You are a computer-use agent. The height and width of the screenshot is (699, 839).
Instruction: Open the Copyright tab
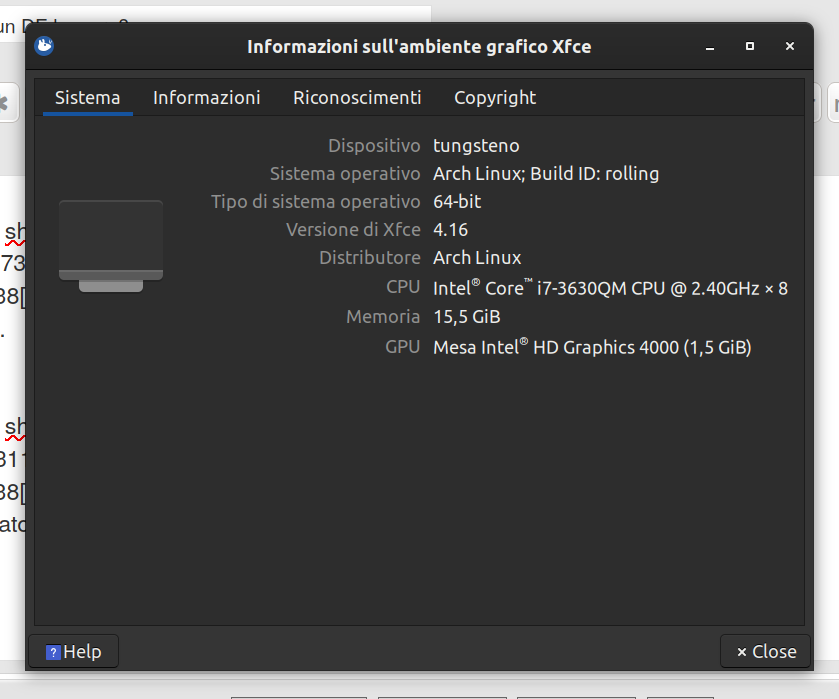tap(495, 98)
